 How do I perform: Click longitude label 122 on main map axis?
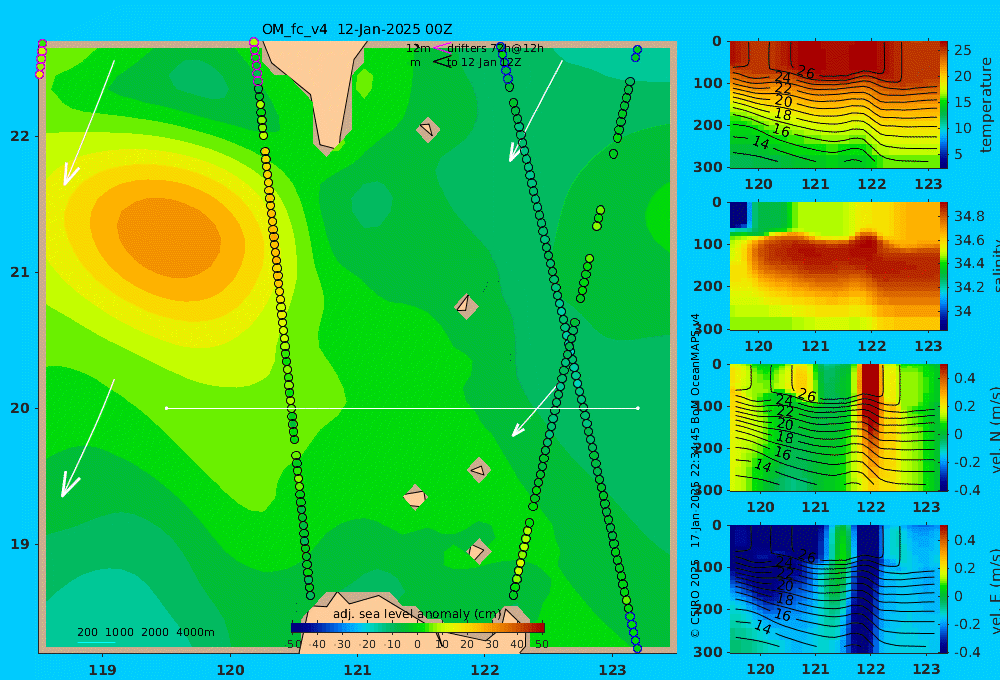(x=485, y=670)
